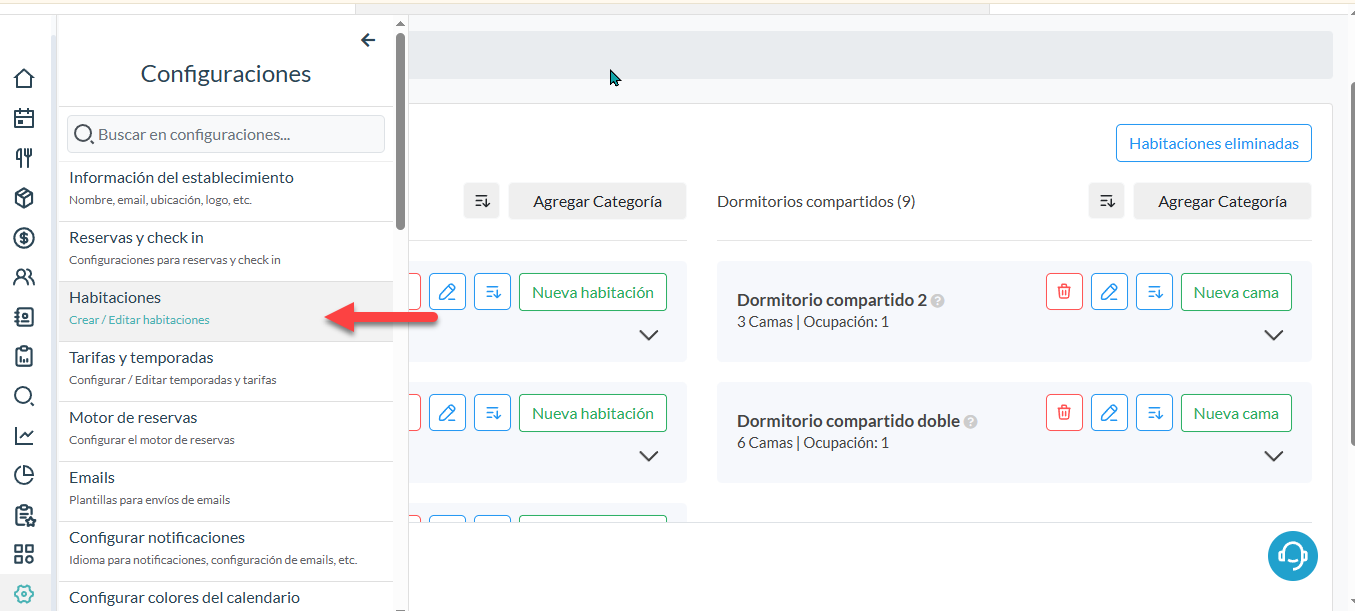Click the Habitaciones eliminadas button
Screen dimensions: 1355x611
(1213, 143)
